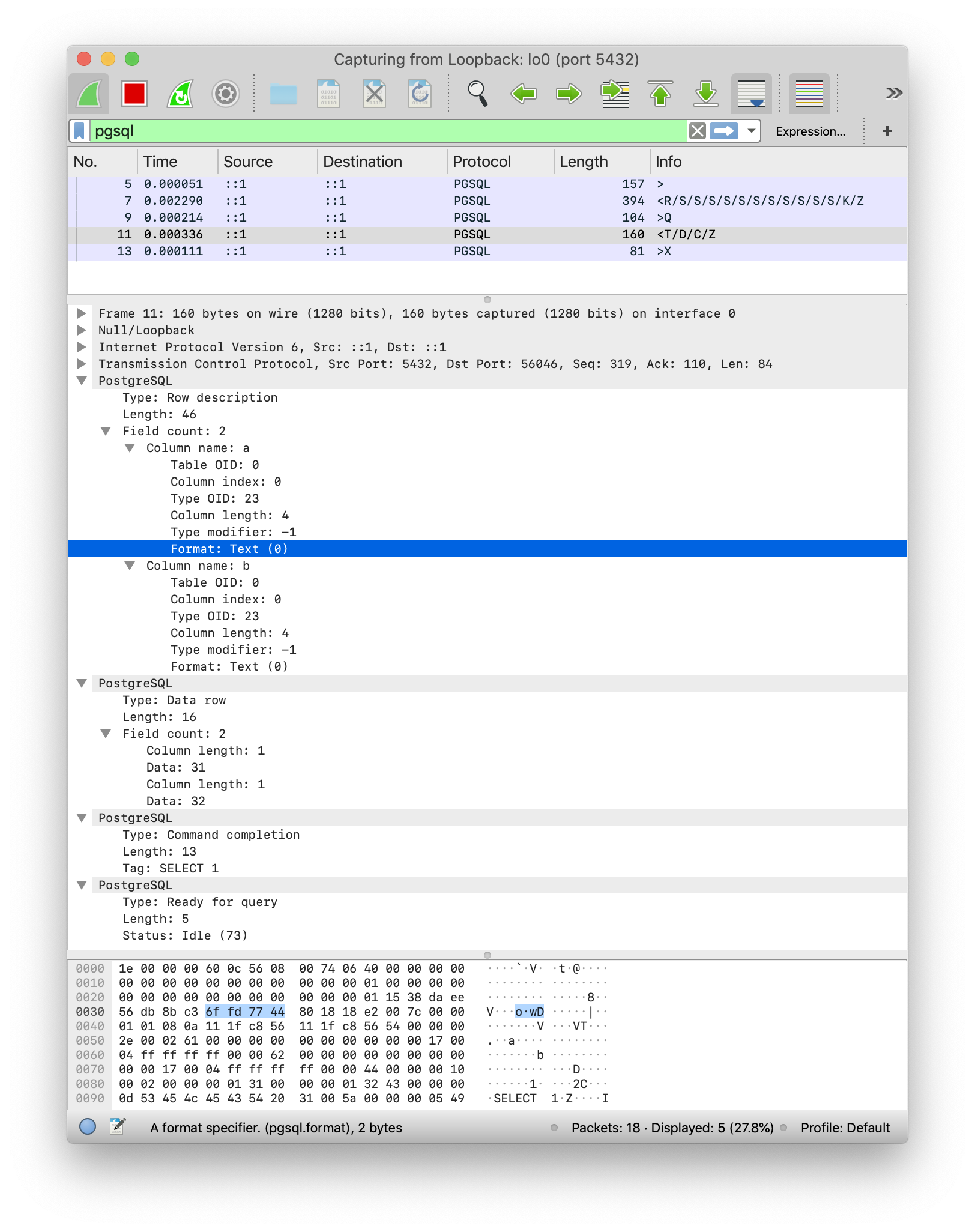Viewport: 975px width, 1232px height.
Task: Clear the pgsql display filter
Action: [x=697, y=131]
